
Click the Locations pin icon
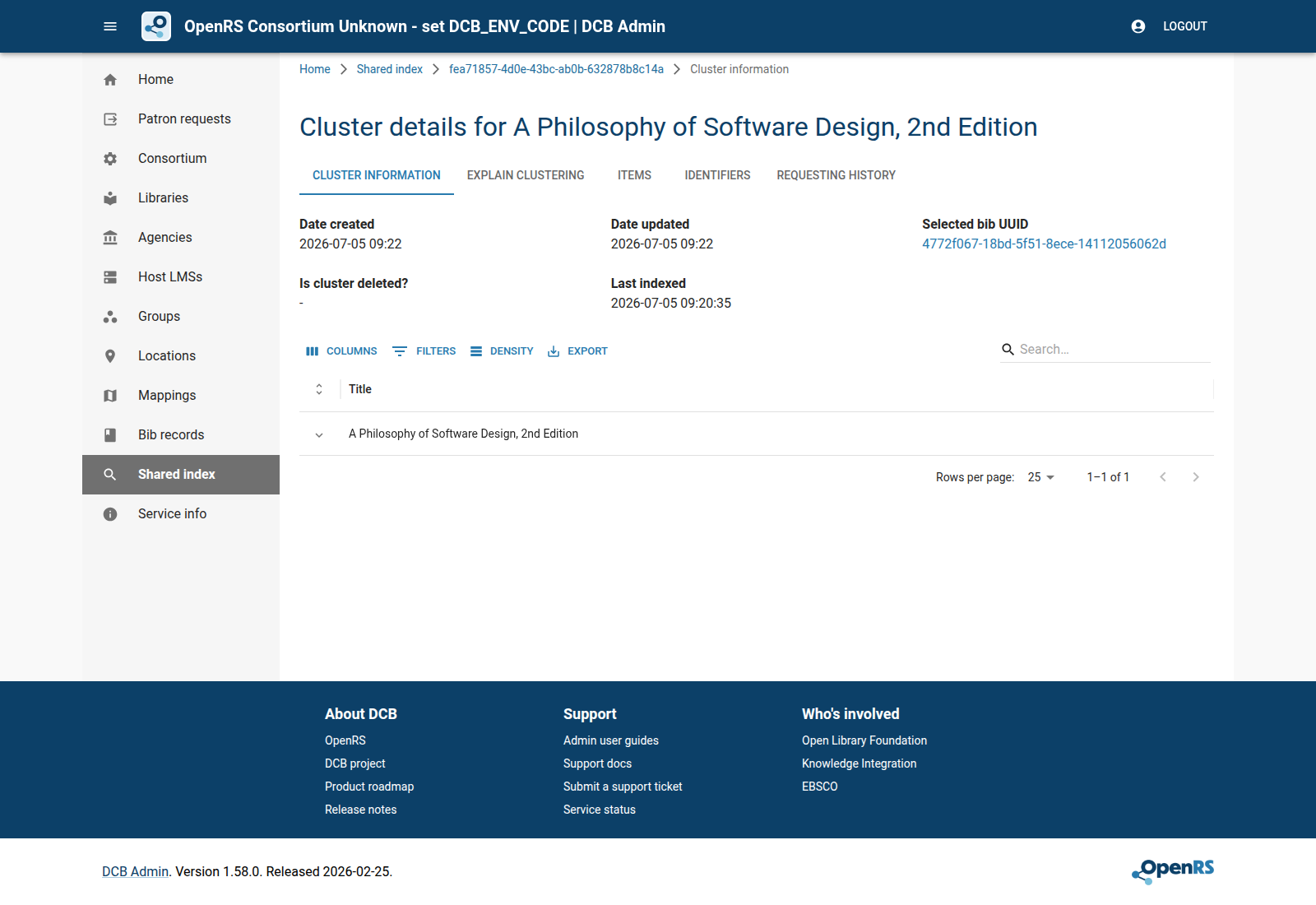[110, 356]
